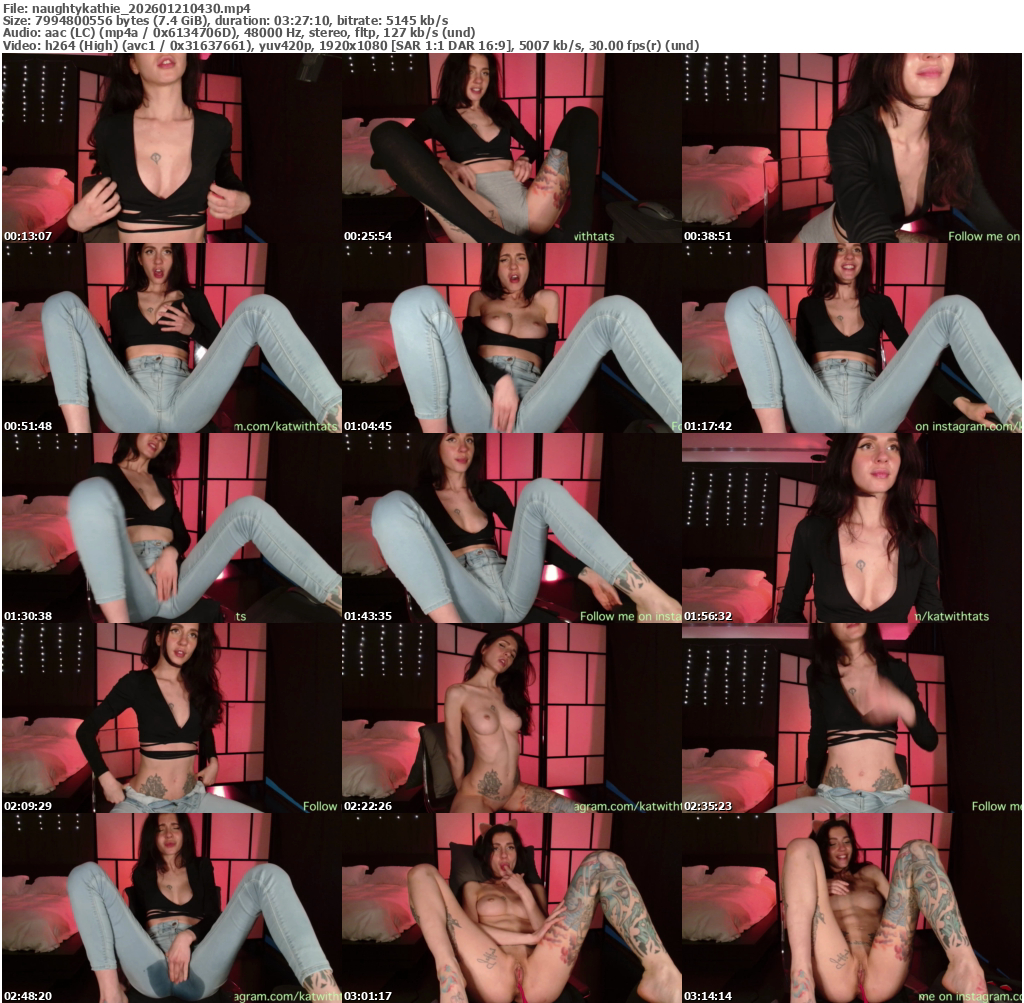Image resolution: width=1024 pixels, height=1003 pixels.
Task: Open the frame timestamped 02:09:29
Action: (171, 718)
